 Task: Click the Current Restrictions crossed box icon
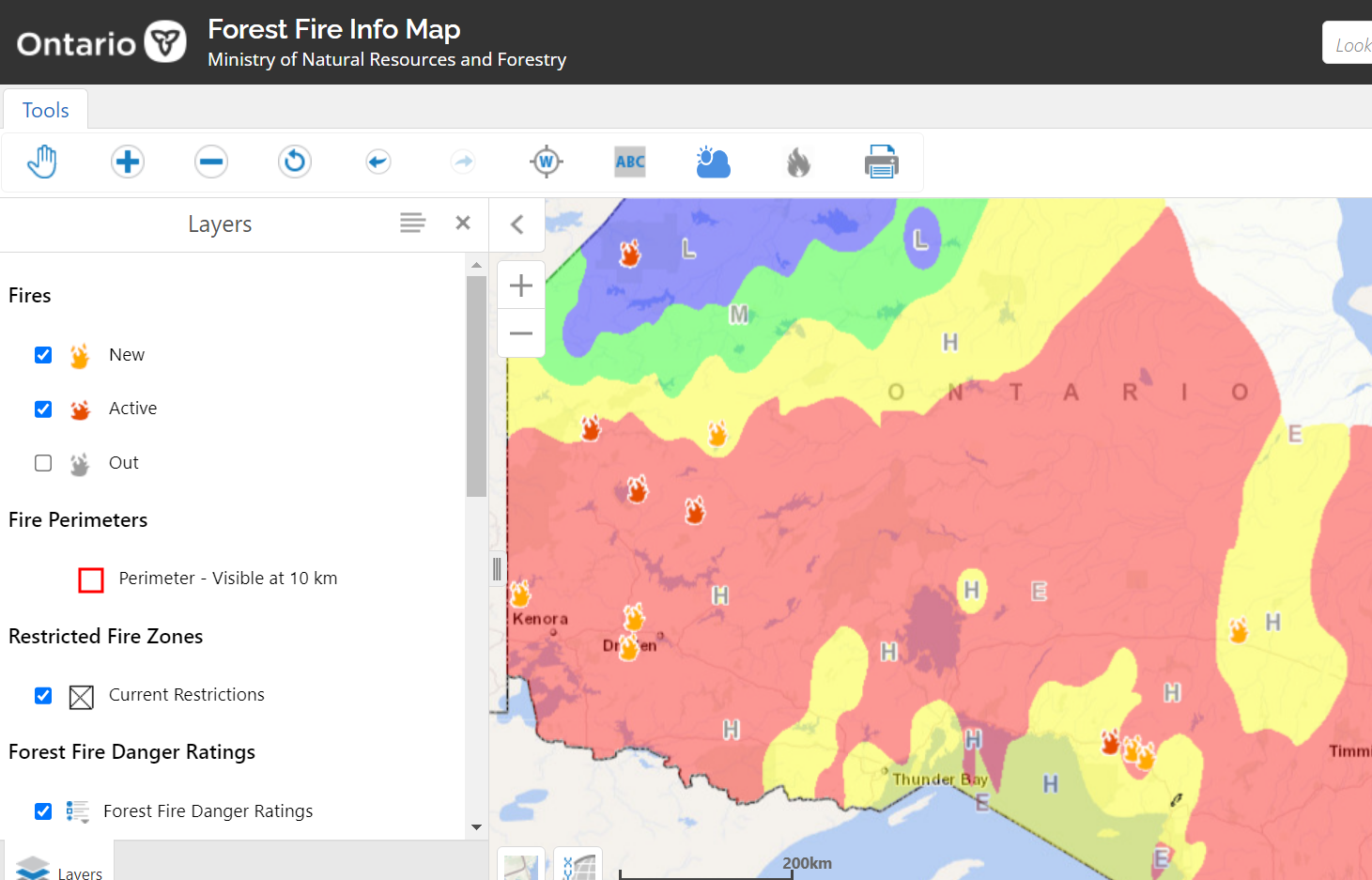82,697
